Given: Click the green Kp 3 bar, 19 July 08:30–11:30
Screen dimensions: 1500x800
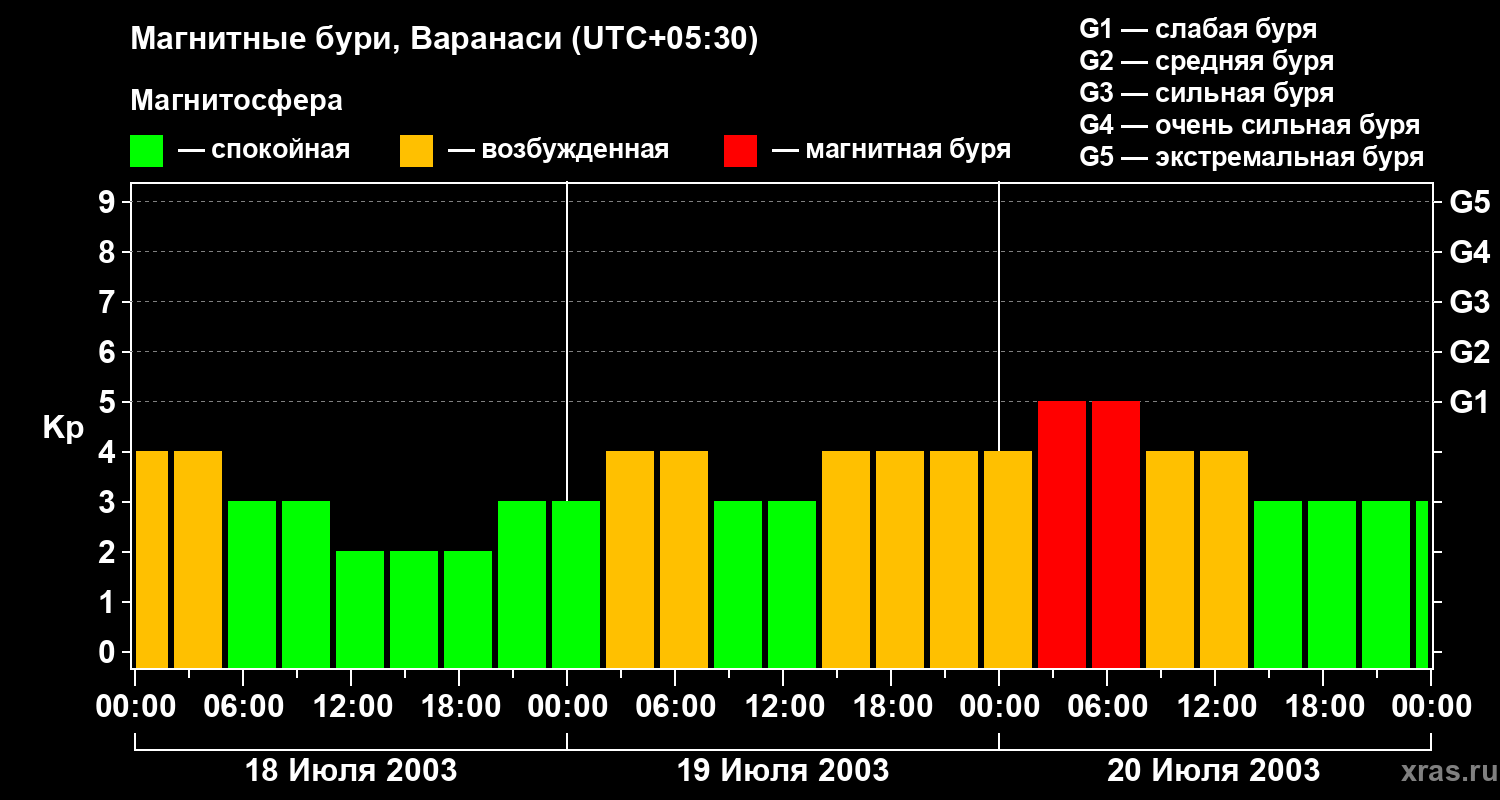Looking at the screenshot, I should [x=738, y=584].
